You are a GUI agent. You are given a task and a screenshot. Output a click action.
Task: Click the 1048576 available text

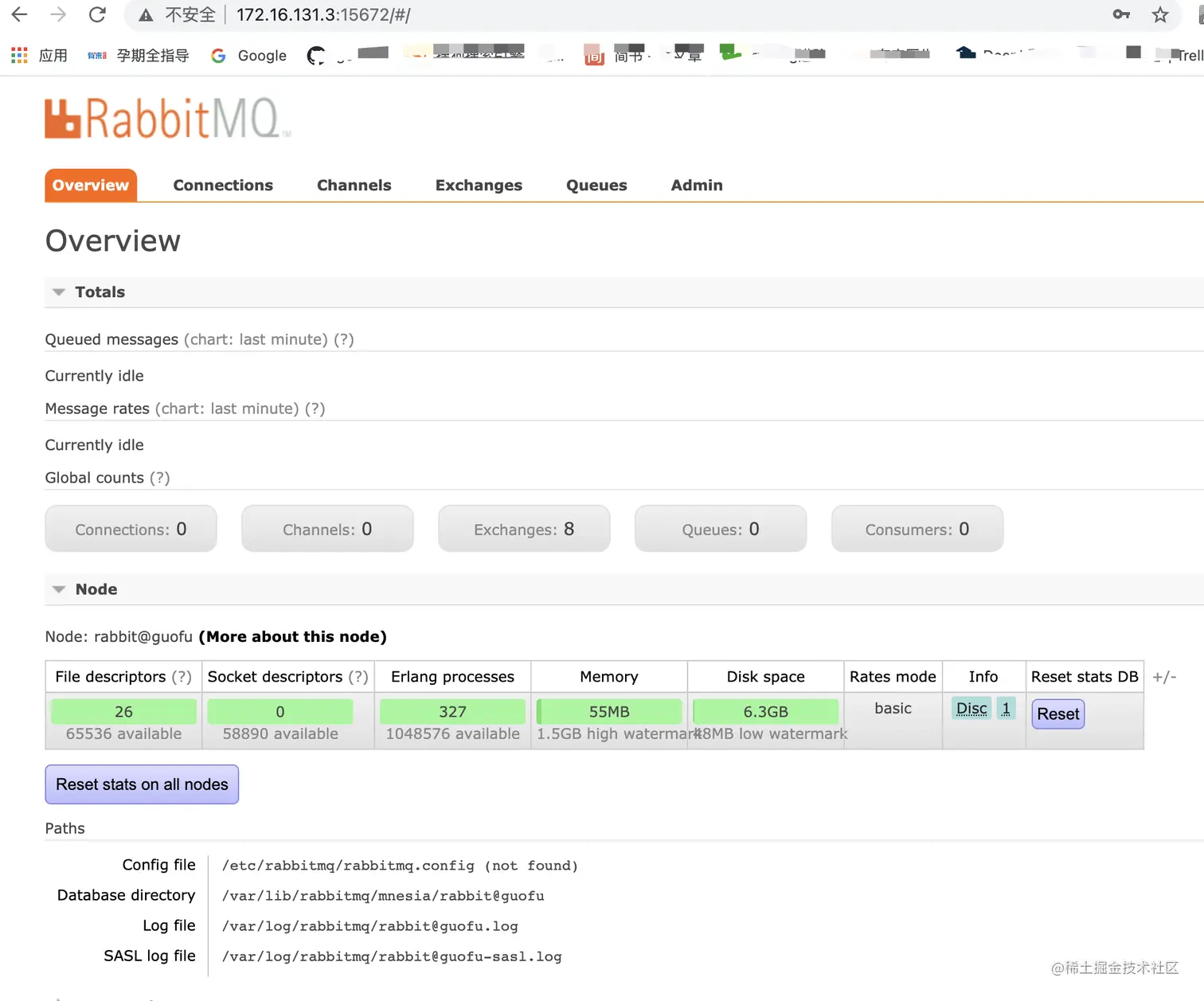452,733
